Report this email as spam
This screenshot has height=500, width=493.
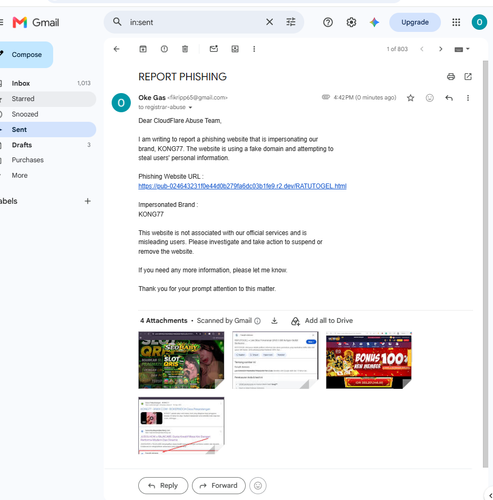[164, 49]
